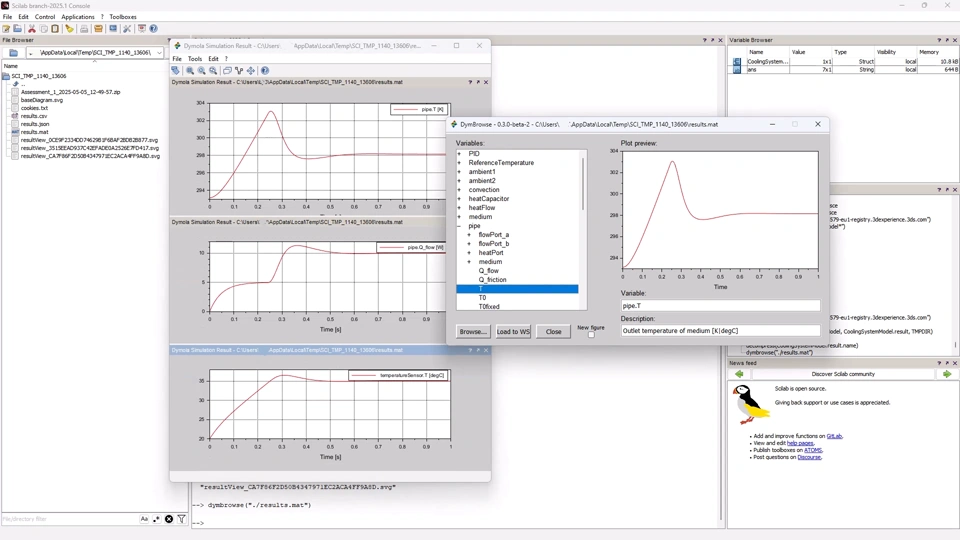Screen dimensions: 960x540
Task: Go to previous News feed item arrow
Action: coord(739,374)
